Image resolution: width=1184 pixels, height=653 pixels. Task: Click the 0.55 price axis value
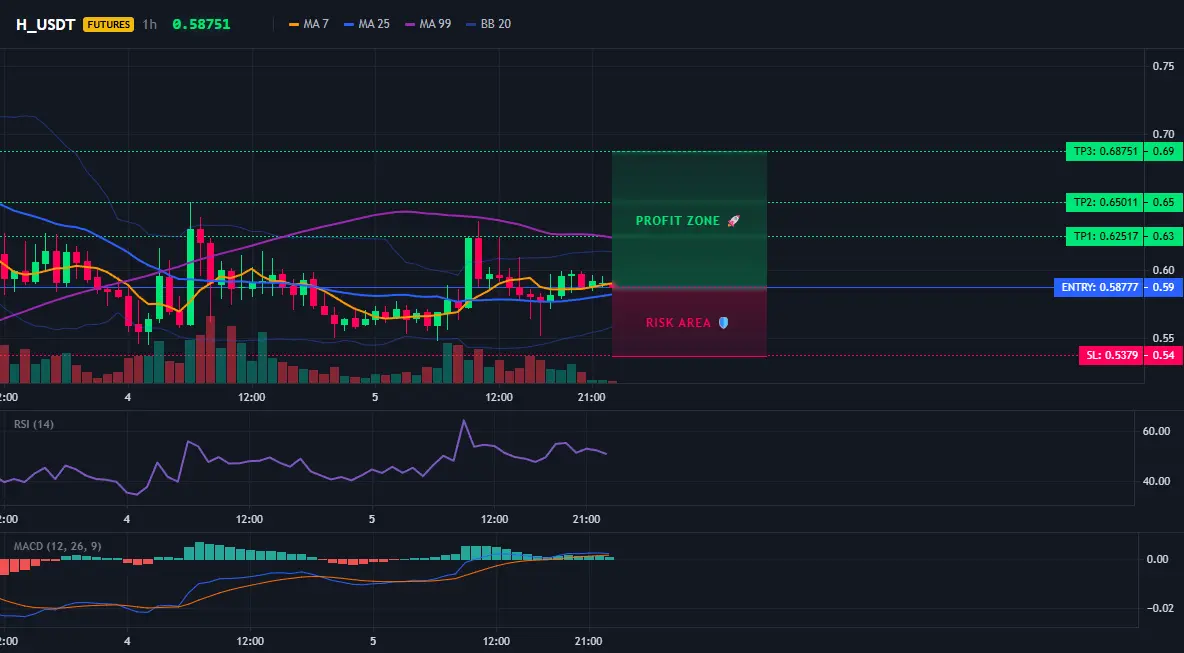pyautogui.click(x=1163, y=338)
